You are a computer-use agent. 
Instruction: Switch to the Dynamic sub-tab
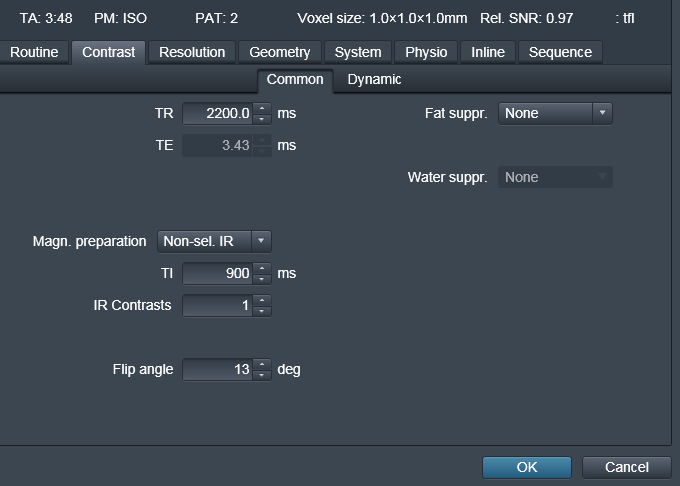374,79
